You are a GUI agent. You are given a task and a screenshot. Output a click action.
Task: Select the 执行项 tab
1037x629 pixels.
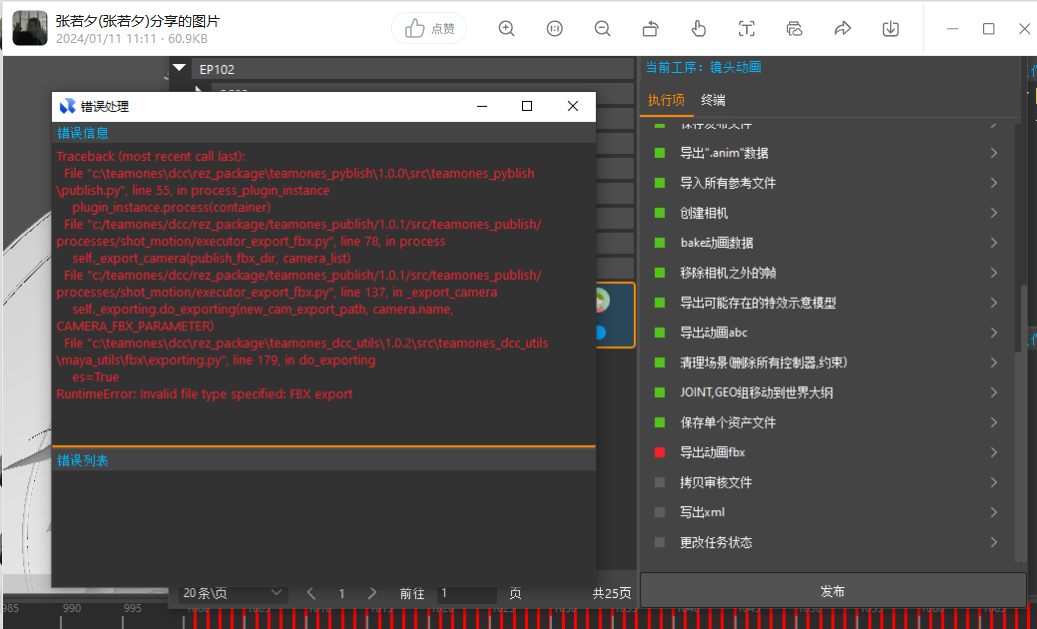(x=666, y=100)
